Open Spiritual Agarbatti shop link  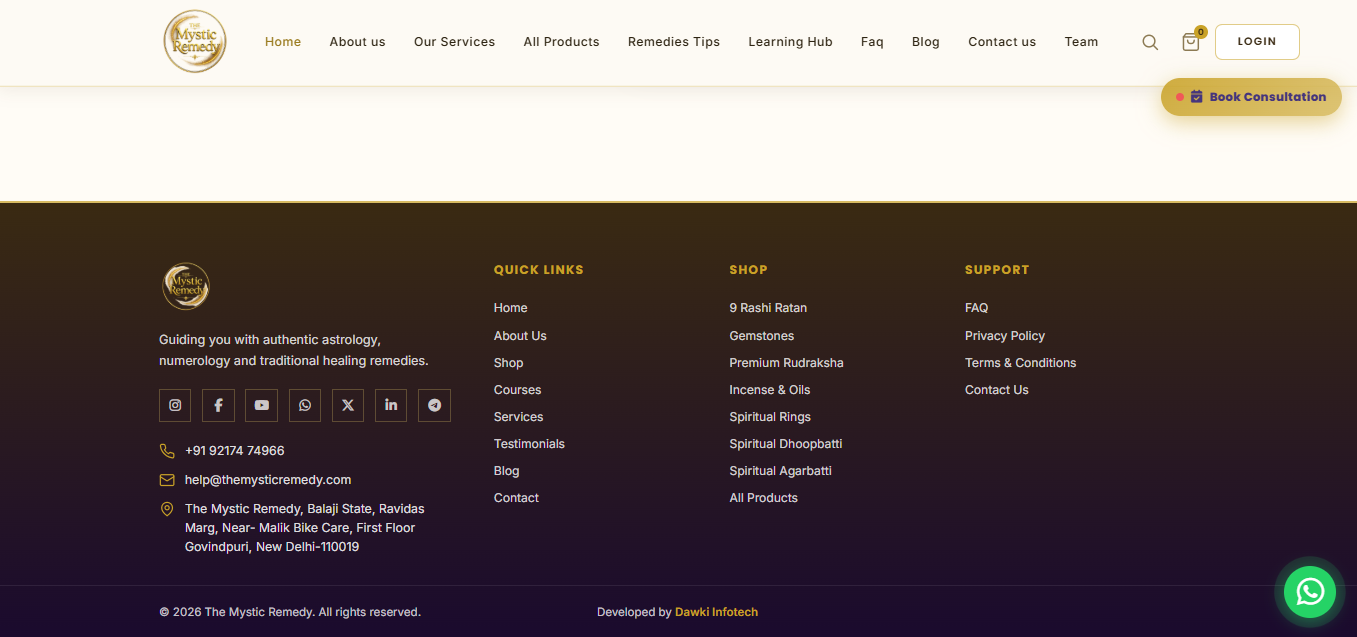click(x=781, y=471)
